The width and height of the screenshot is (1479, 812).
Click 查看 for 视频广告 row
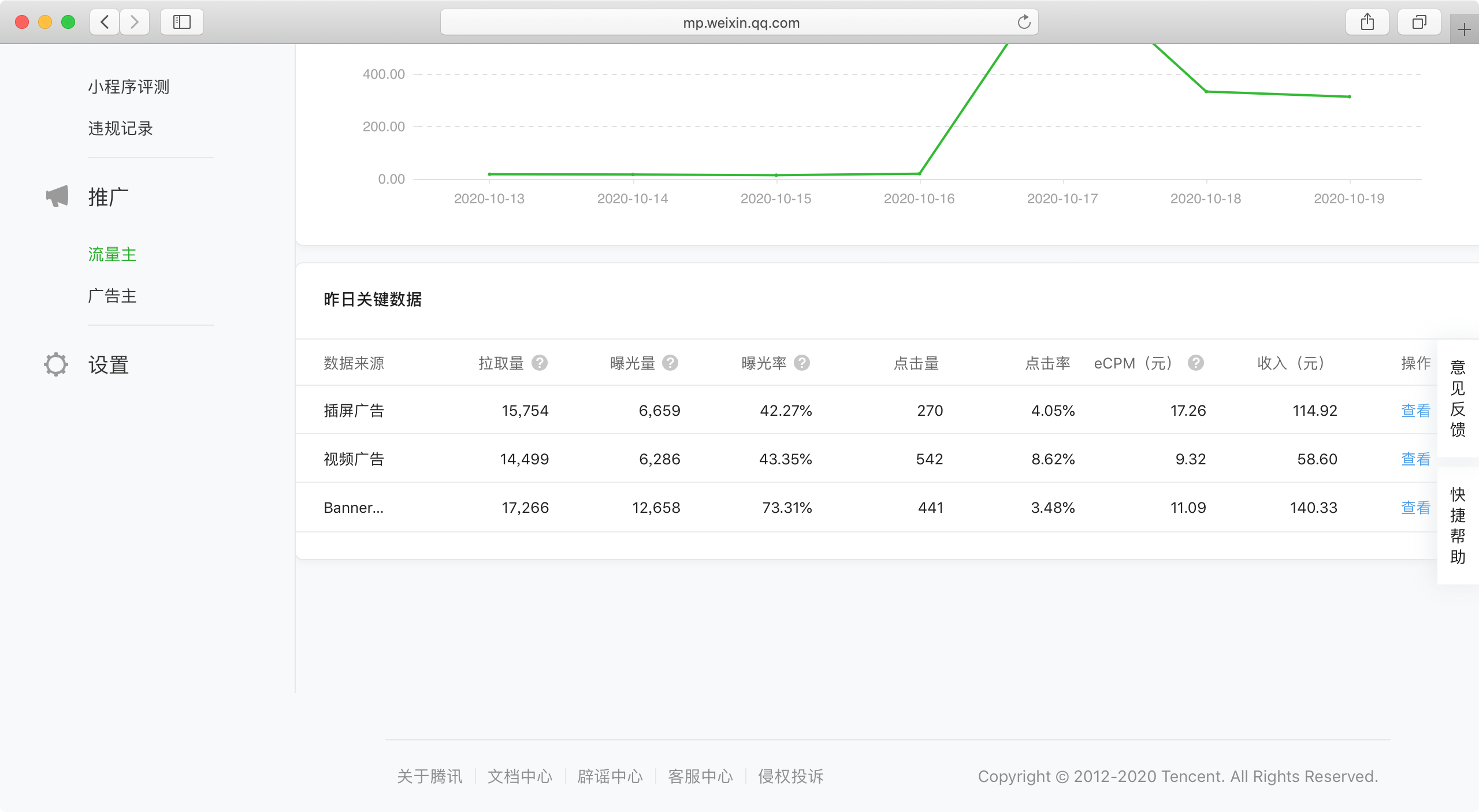coord(1415,459)
